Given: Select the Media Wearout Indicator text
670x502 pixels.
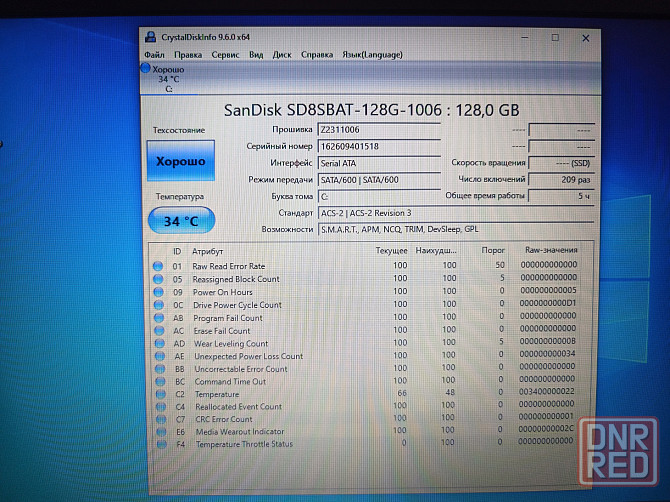Looking at the screenshot, I should pyautogui.click(x=240, y=432).
